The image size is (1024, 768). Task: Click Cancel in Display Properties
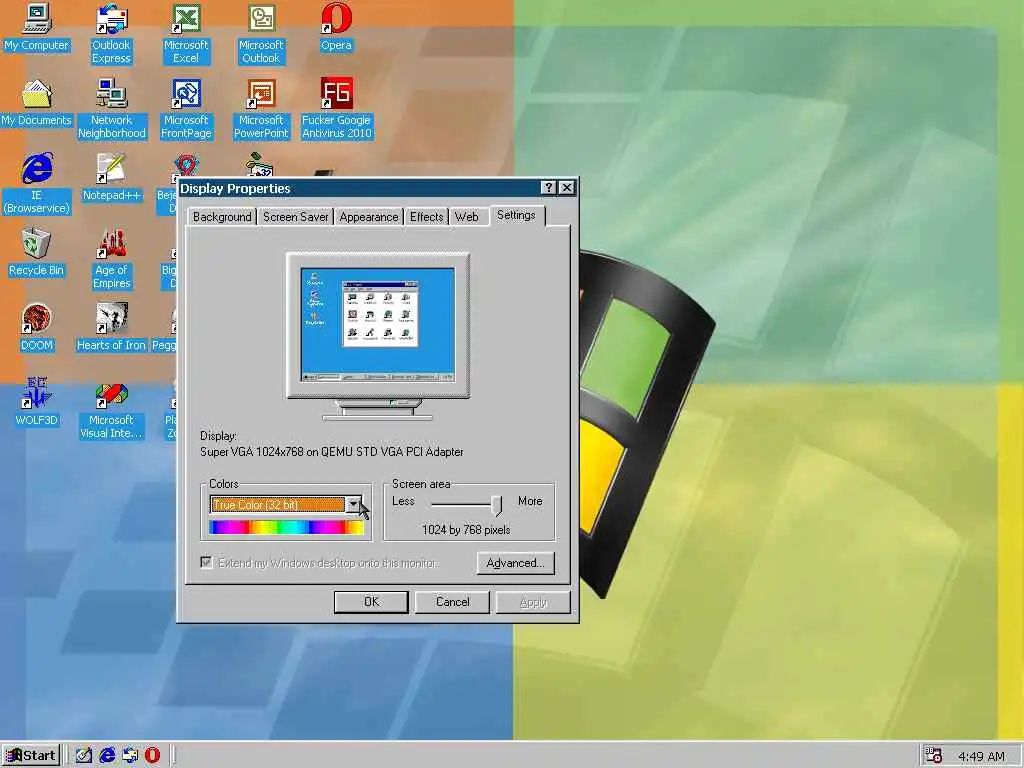453,602
